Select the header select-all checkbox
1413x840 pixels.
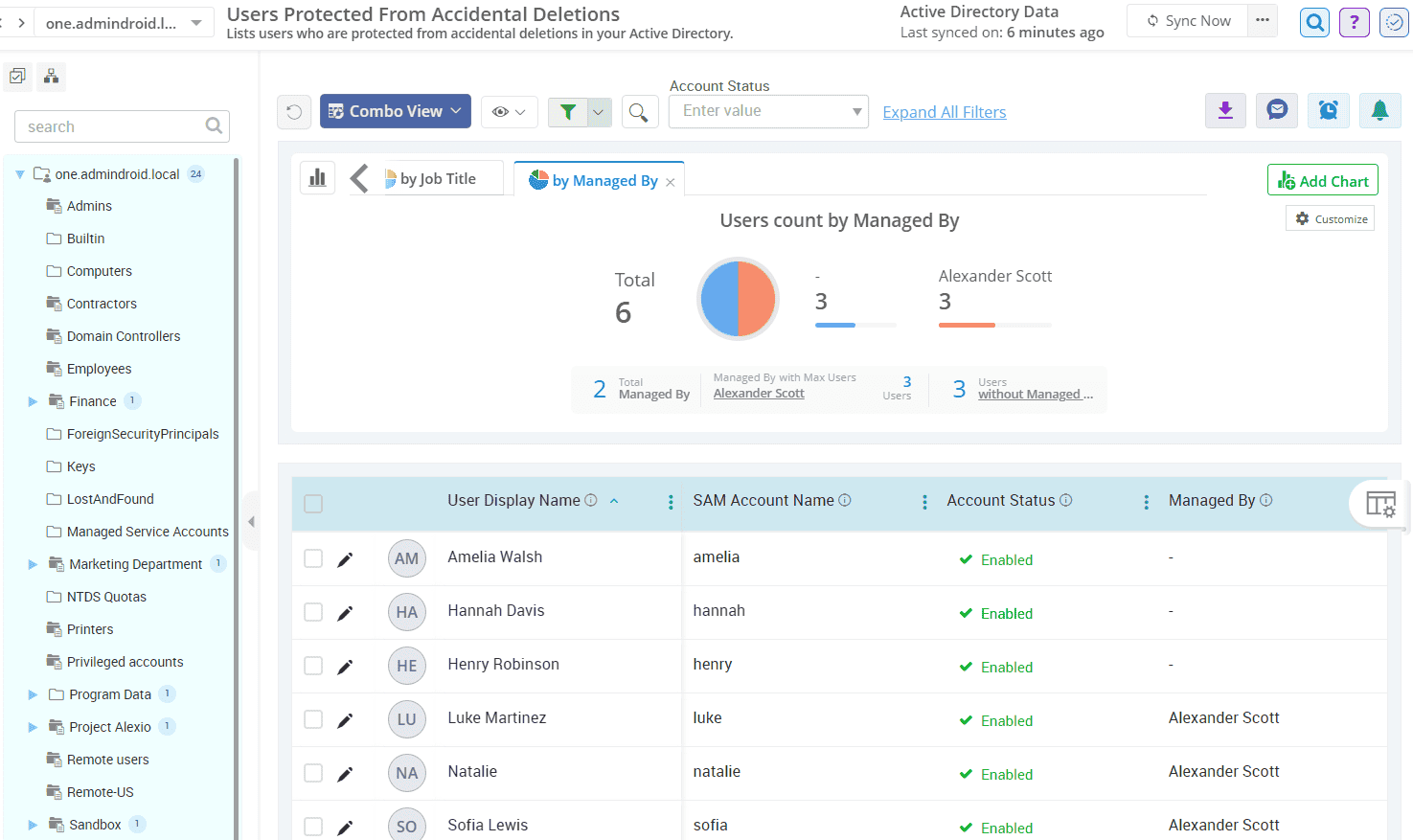313,504
